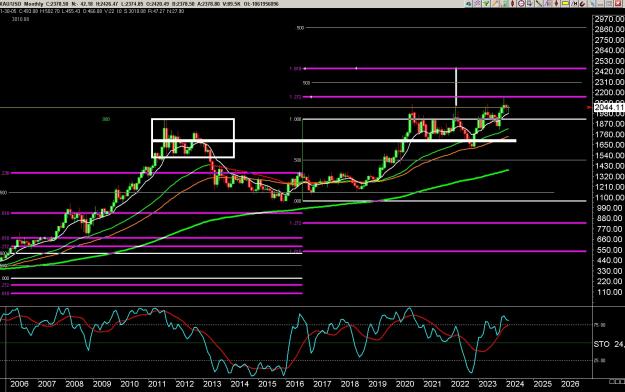
Task: Click the diagonal trendline drawing tool icon
Action: [x=539, y=4]
